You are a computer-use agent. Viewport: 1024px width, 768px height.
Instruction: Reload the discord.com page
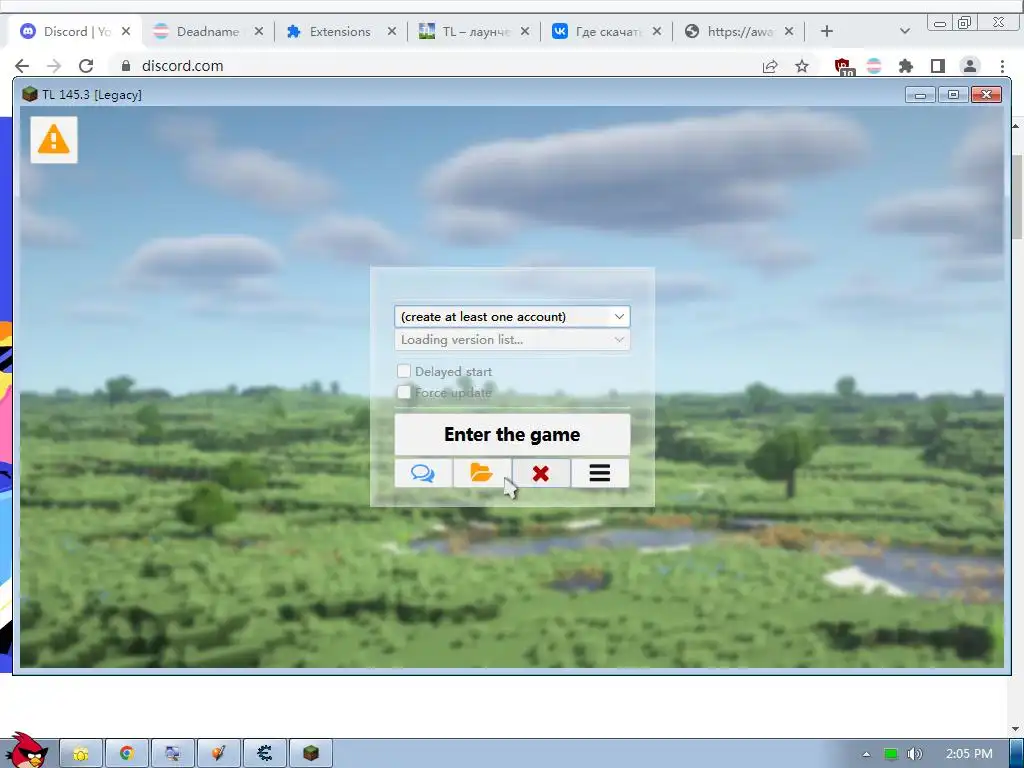[x=86, y=66]
